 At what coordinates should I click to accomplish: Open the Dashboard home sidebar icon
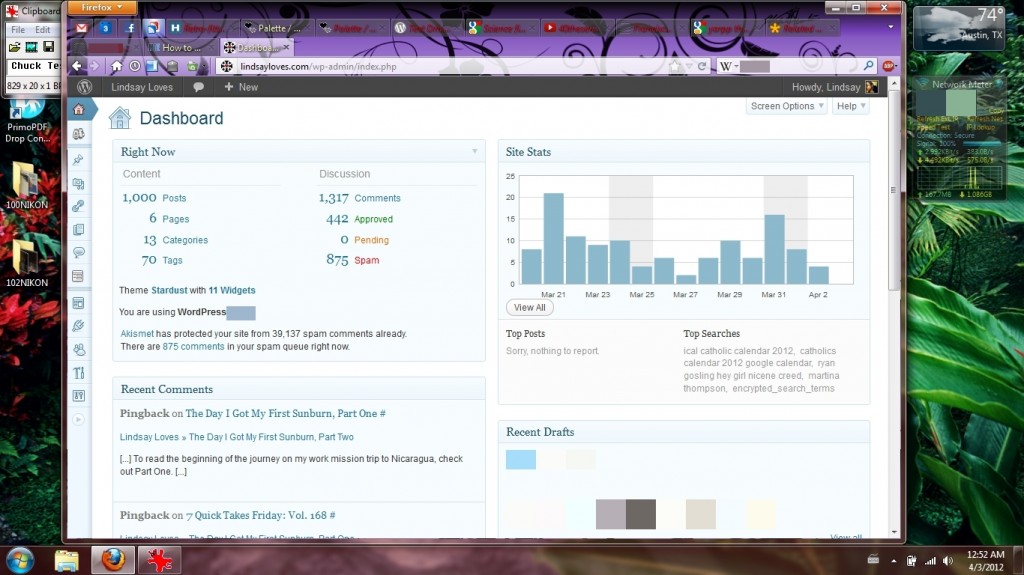pyautogui.click(x=79, y=110)
